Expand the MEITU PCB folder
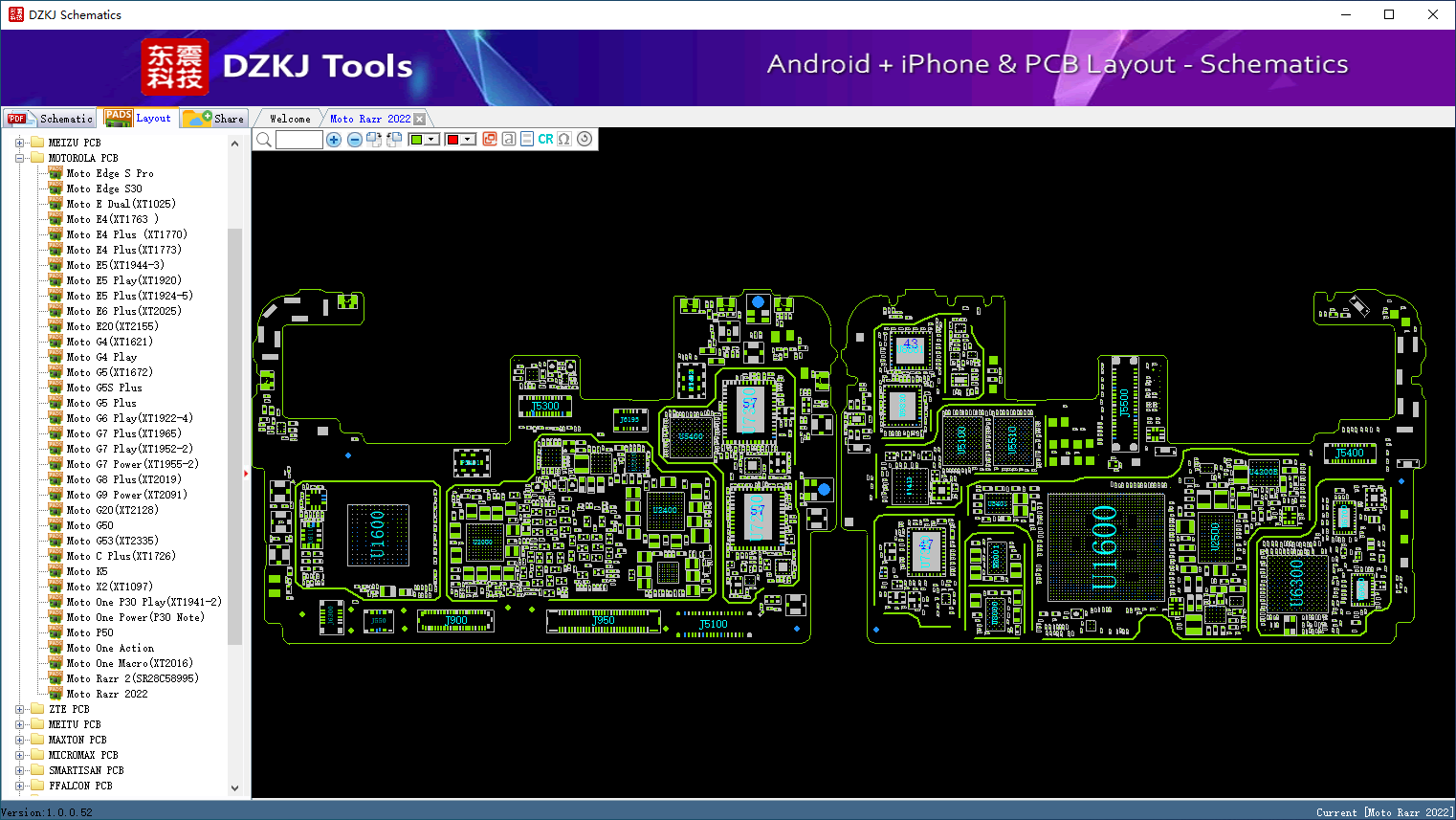This screenshot has width=1456, height=820. click(x=19, y=724)
